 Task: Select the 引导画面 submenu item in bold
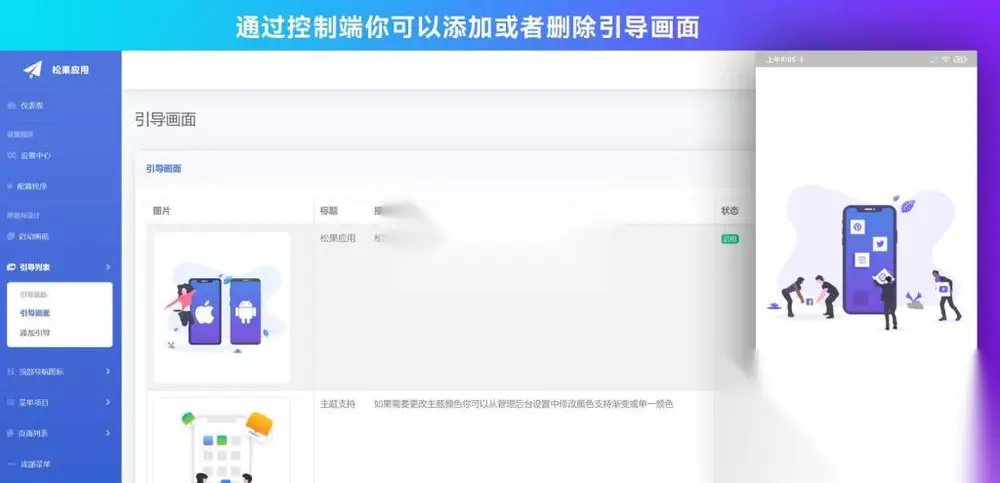pyautogui.click(x=34, y=313)
